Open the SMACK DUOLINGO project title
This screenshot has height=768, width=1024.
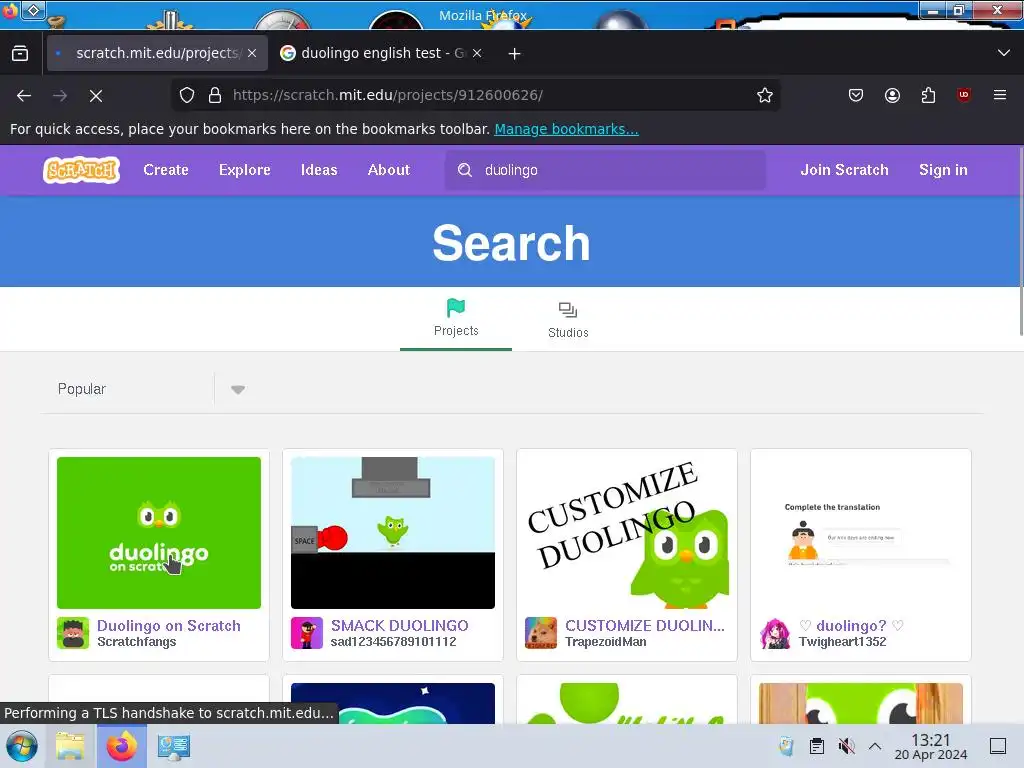pos(399,626)
